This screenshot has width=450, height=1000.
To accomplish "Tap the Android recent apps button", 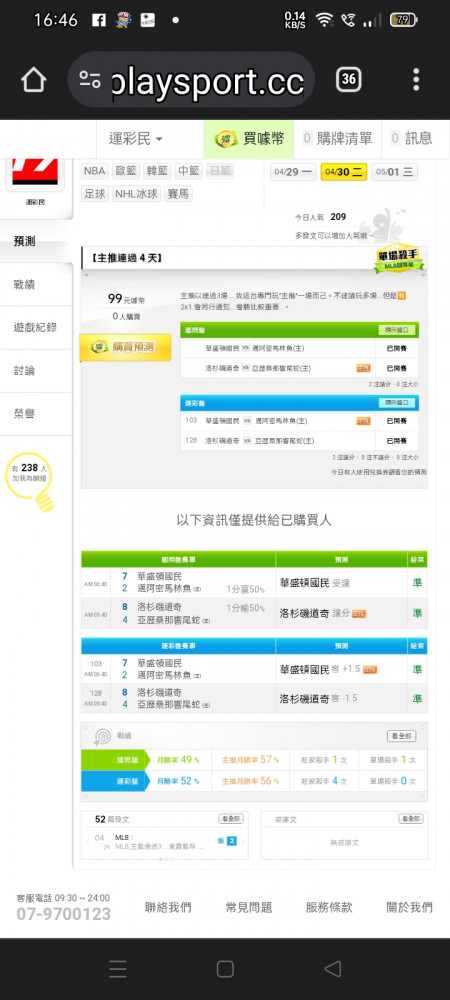I will pos(117,969).
